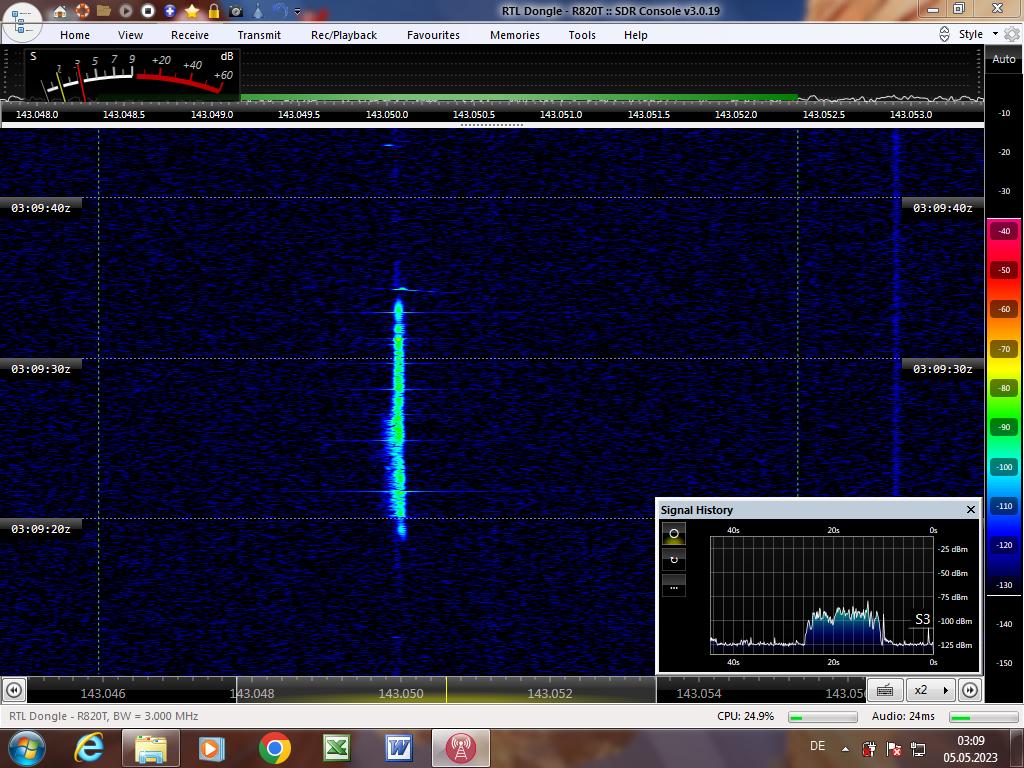Open the Favourites ribbon tab
Image resolution: width=1024 pixels, height=768 pixels.
[434, 35]
